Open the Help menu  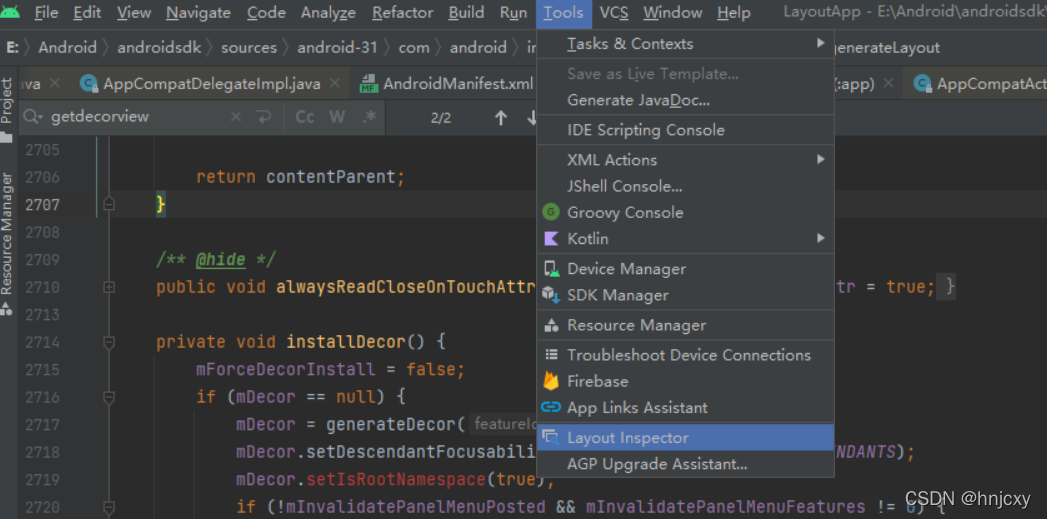734,13
